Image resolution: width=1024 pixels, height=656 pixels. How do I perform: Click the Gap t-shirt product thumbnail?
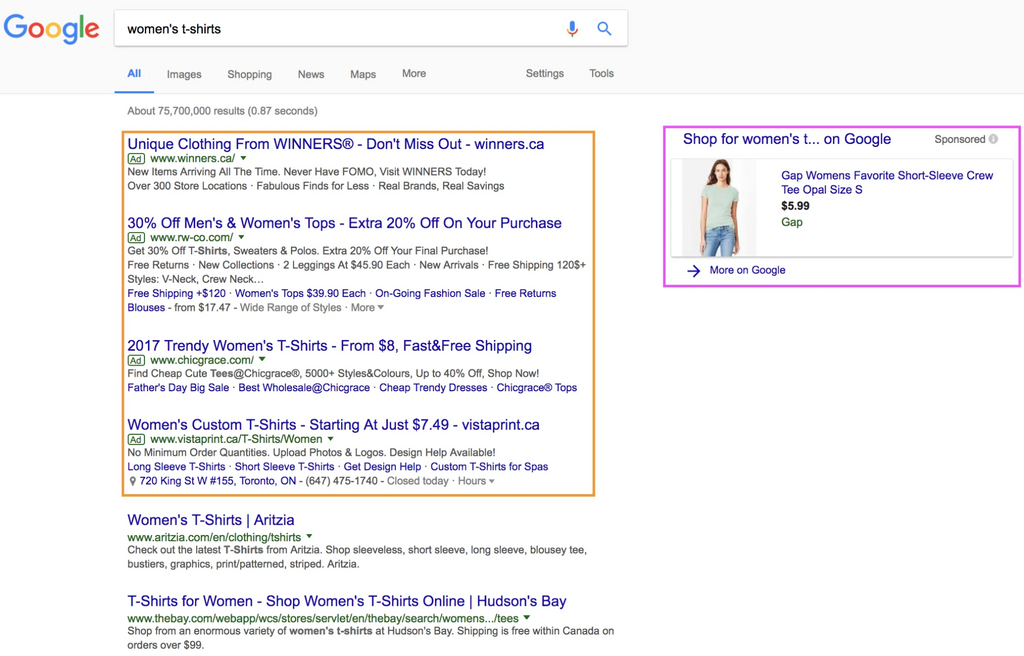pyautogui.click(x=719, y=208)
